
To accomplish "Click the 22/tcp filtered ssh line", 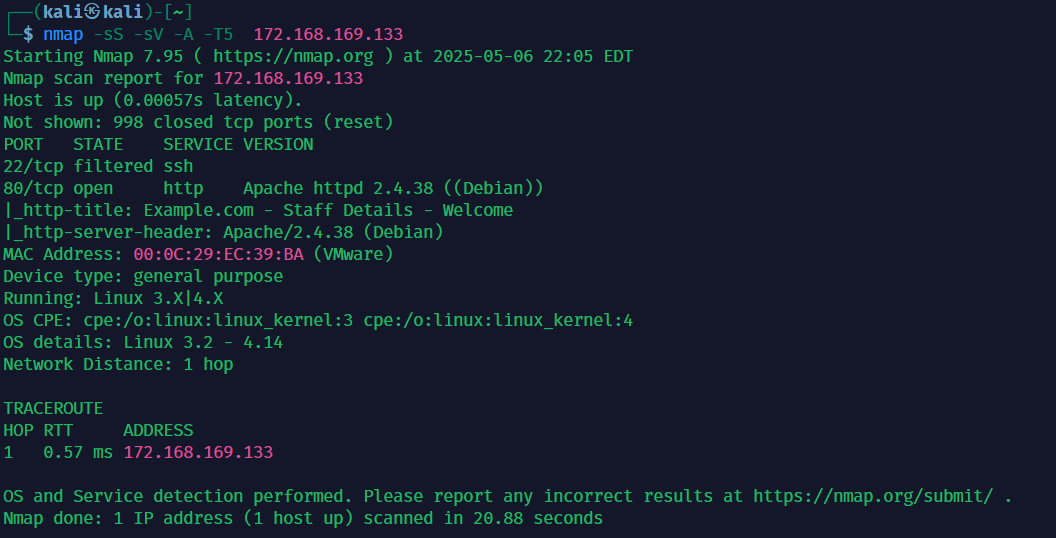I will tap(98, 166).
